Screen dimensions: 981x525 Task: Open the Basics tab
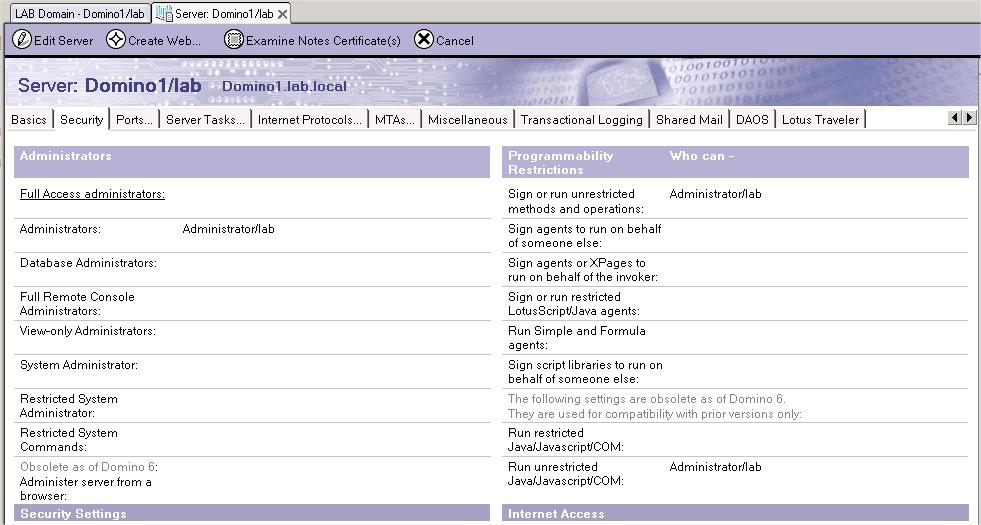tap(29, 119)
